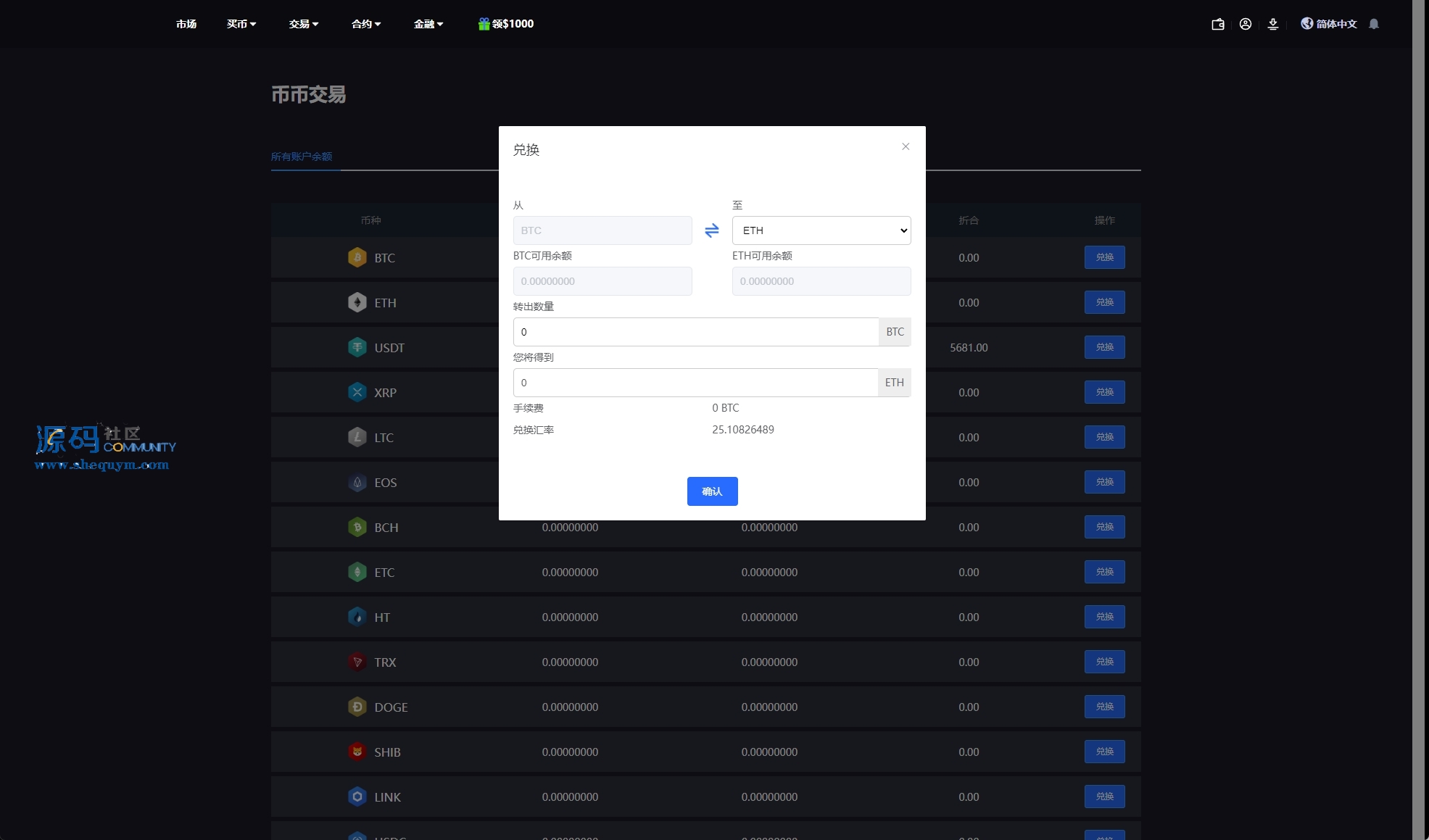Viewport: 1429px width, 840px height.
Task: Open the 合约 dropdown menu
Action: pyautogui.click(x=366, y=24)
